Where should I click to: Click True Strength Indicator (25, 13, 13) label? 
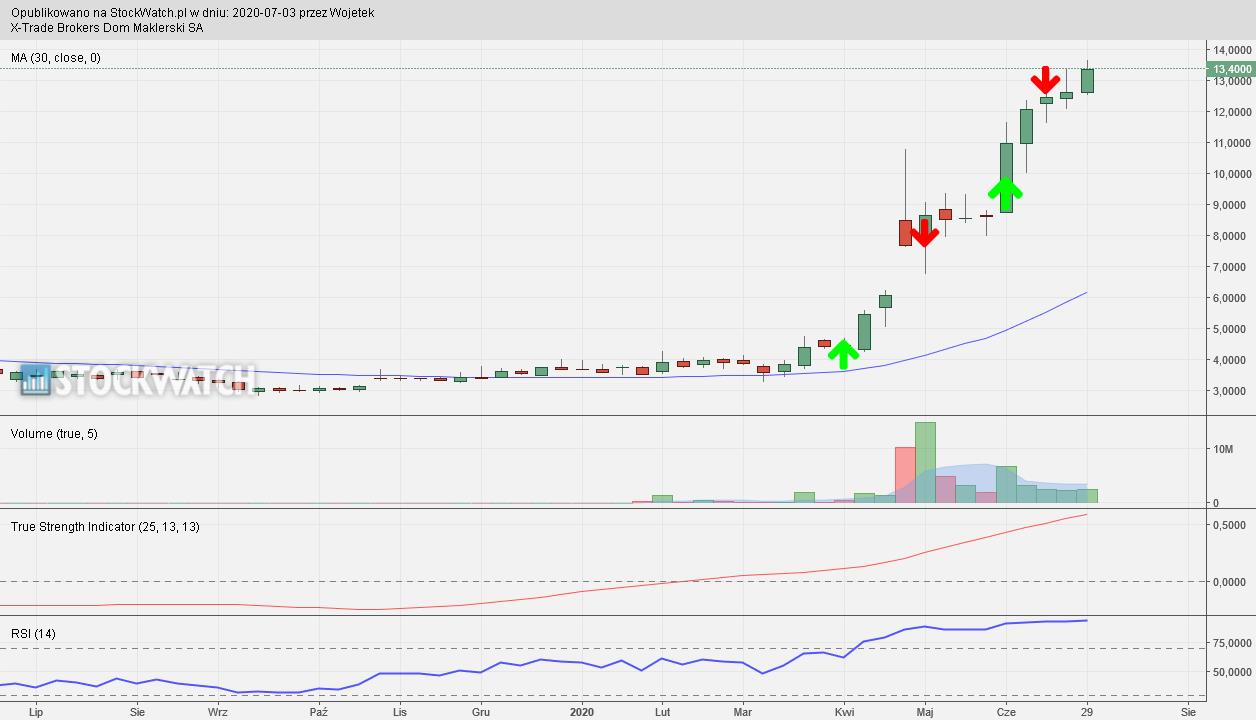pyautogui.click(x=105, y=527)
